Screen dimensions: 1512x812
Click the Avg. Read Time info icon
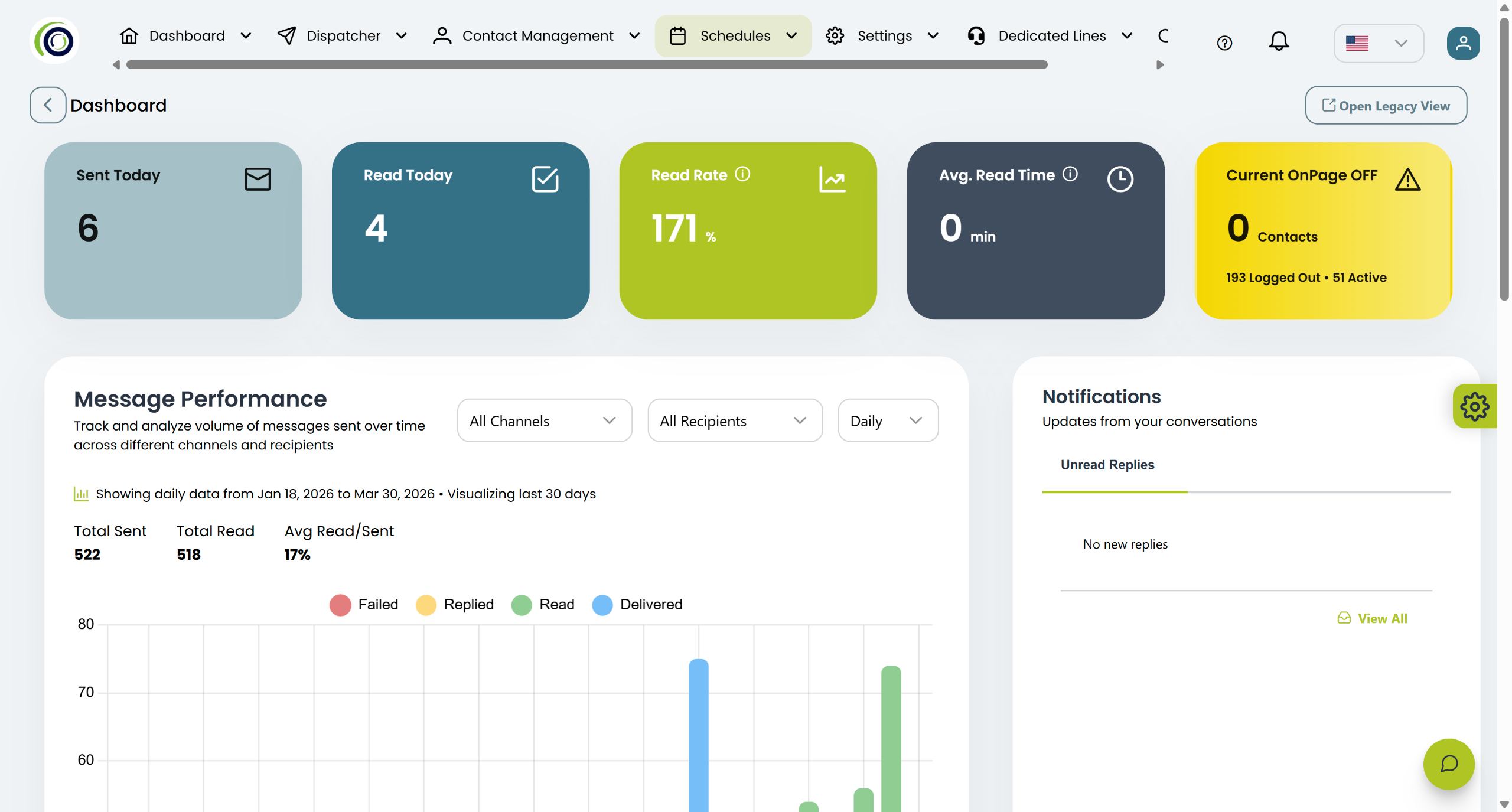[1070, 174]
